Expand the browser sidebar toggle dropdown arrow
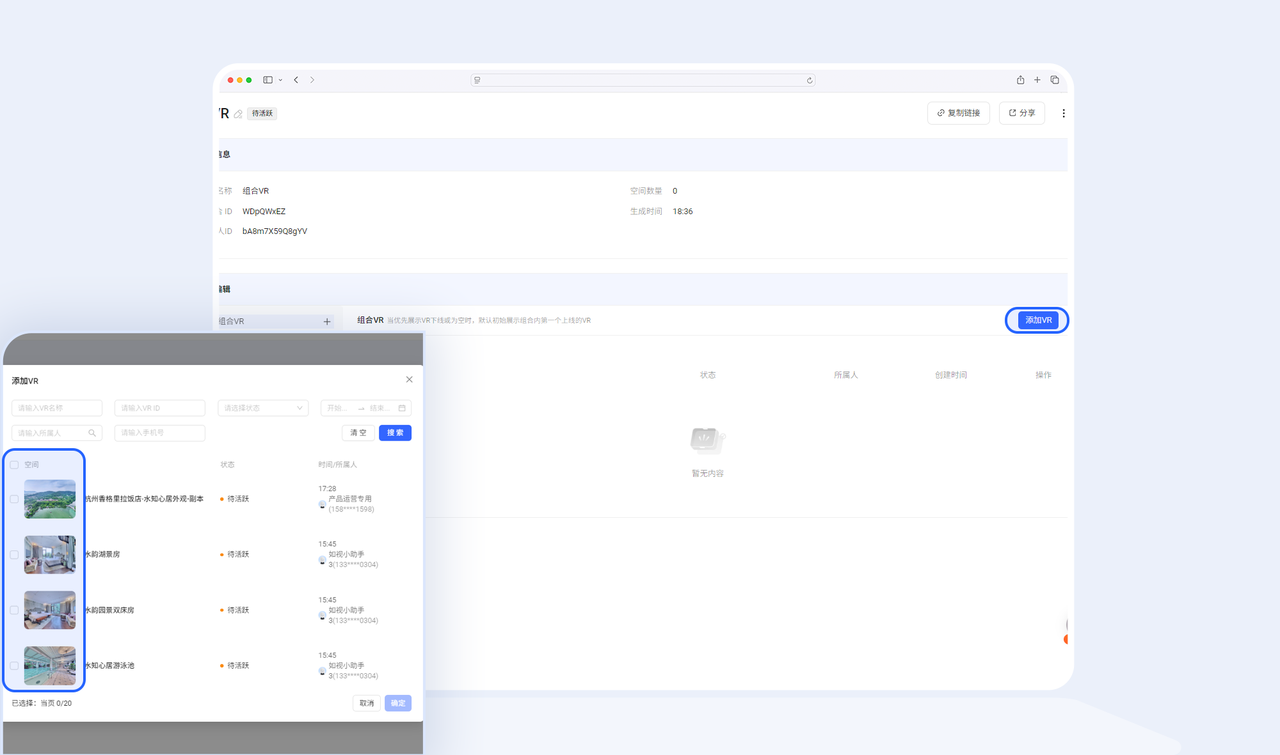 point(280,80)
